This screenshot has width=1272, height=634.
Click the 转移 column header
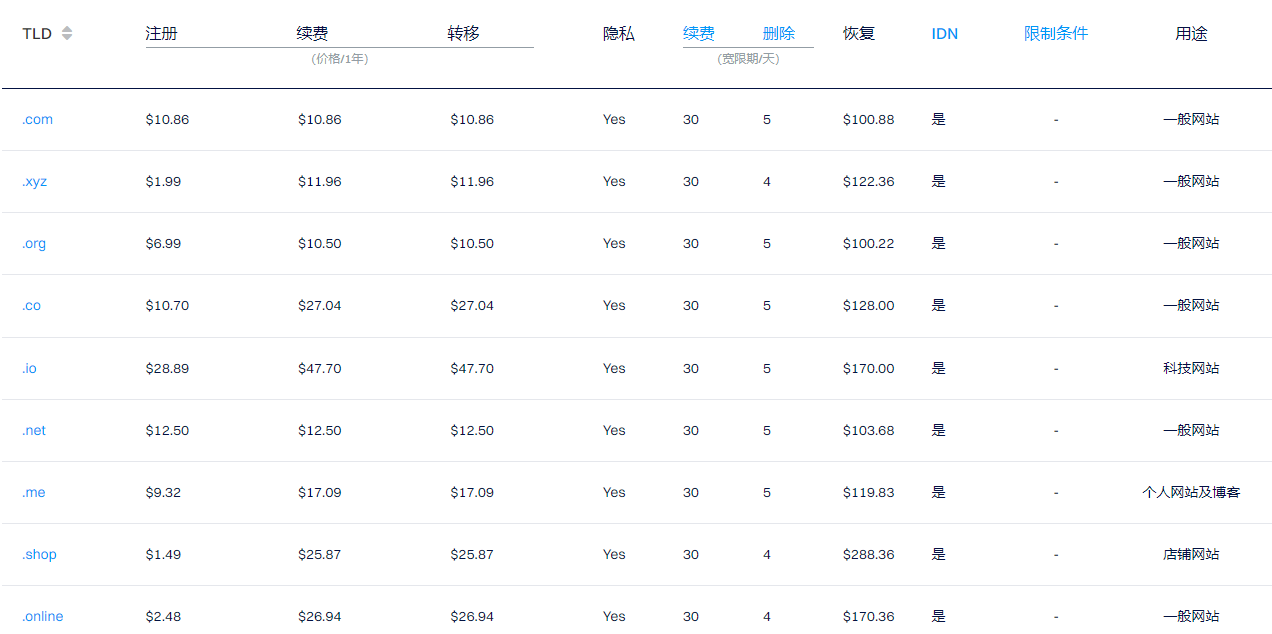pyautogui.click(x=463, y=34)
